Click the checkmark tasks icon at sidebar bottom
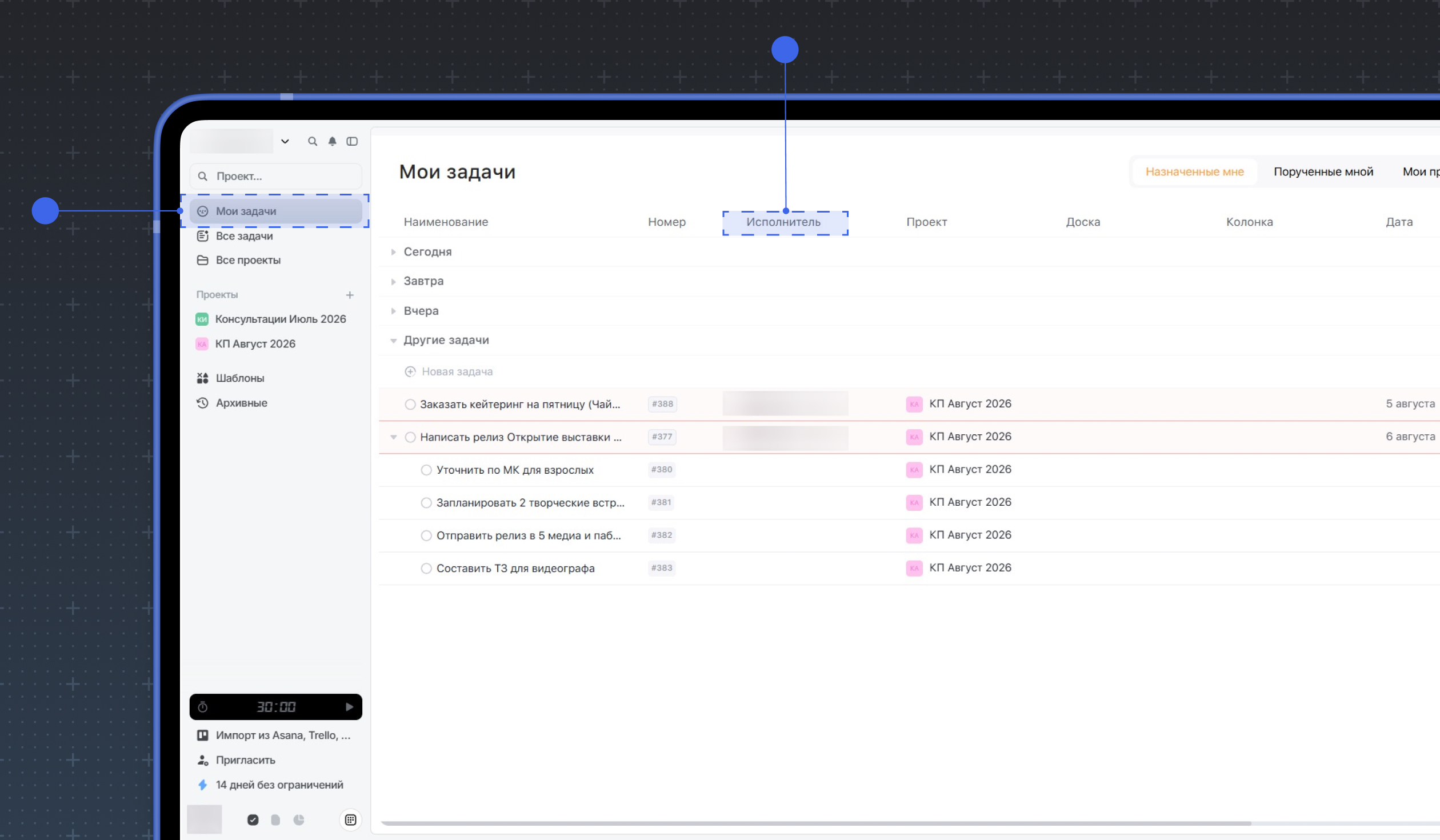1440x840 pixels. point(253,820)
